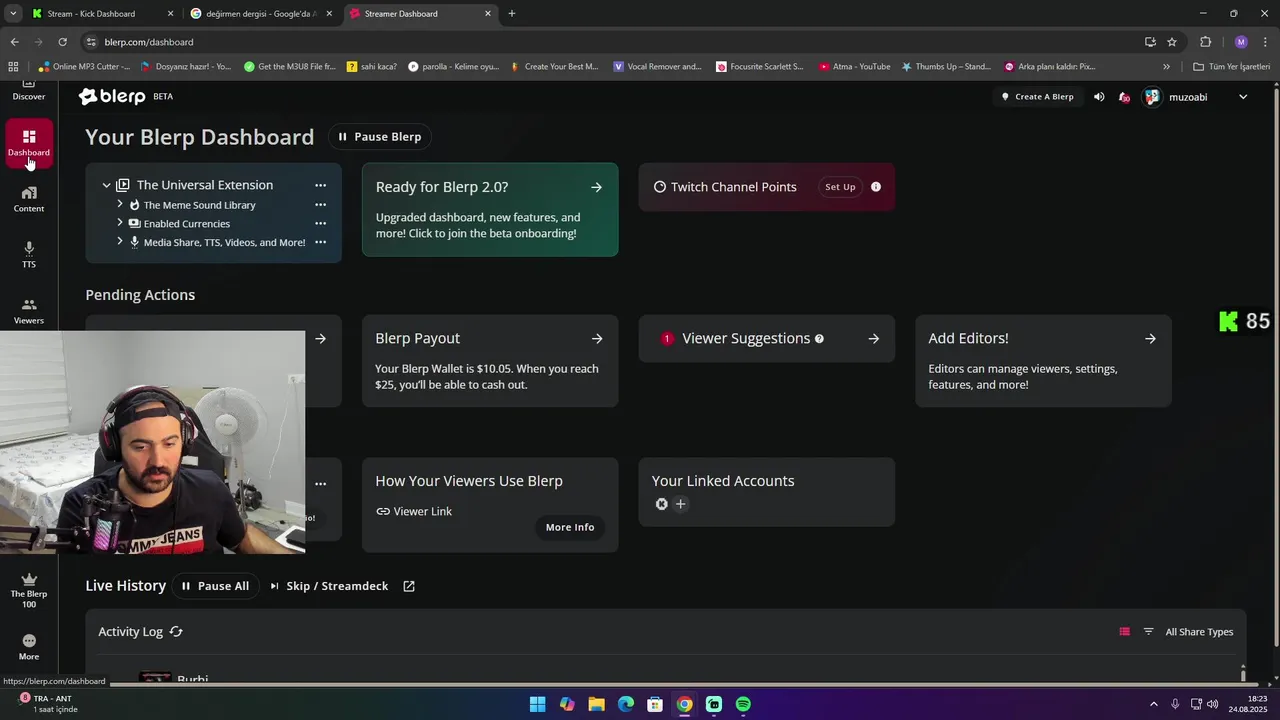The width and height of the screenshot is (1280, 720).
Task: Add linked account with plus icon
Action: pyautogui.click(x=680, y=504)
